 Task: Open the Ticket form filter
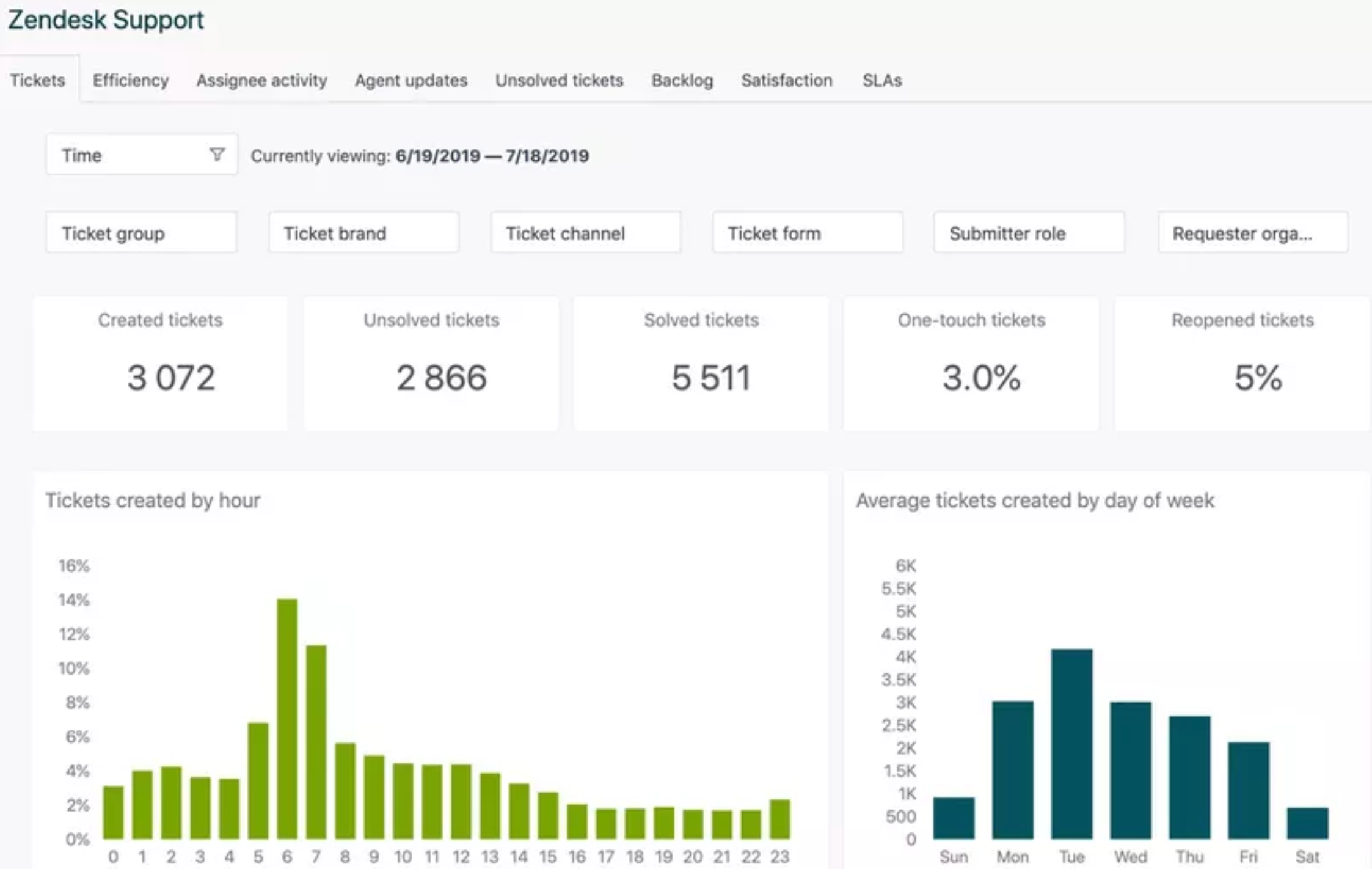(807, 233)
